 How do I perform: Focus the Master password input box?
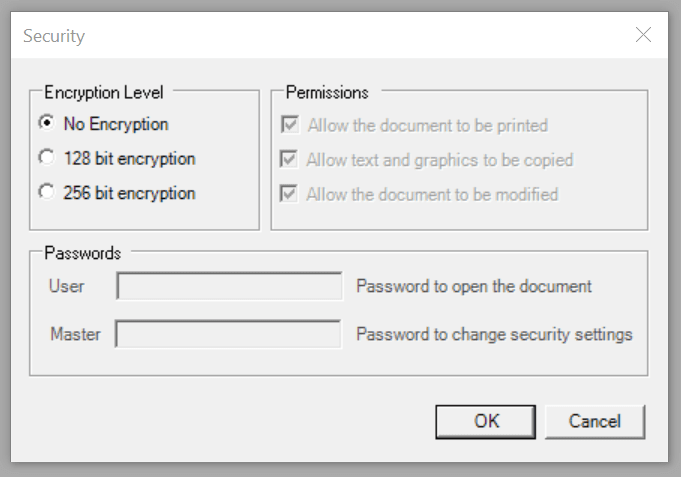click(229, 334)
